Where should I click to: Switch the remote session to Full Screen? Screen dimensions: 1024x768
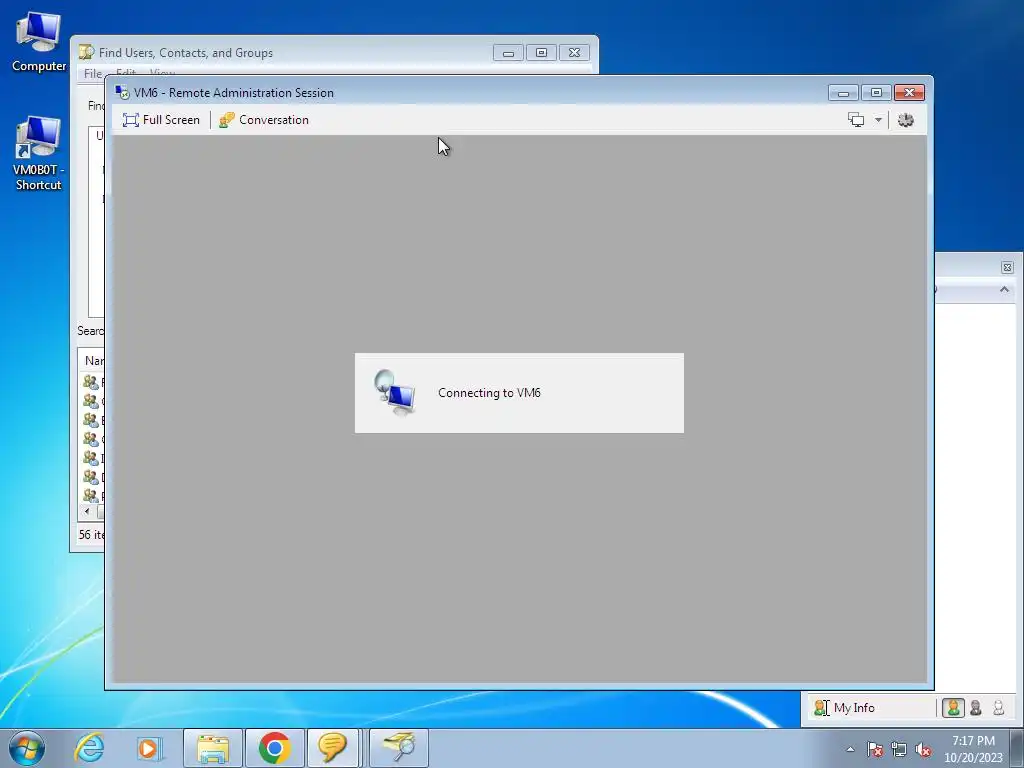(161, 120)
